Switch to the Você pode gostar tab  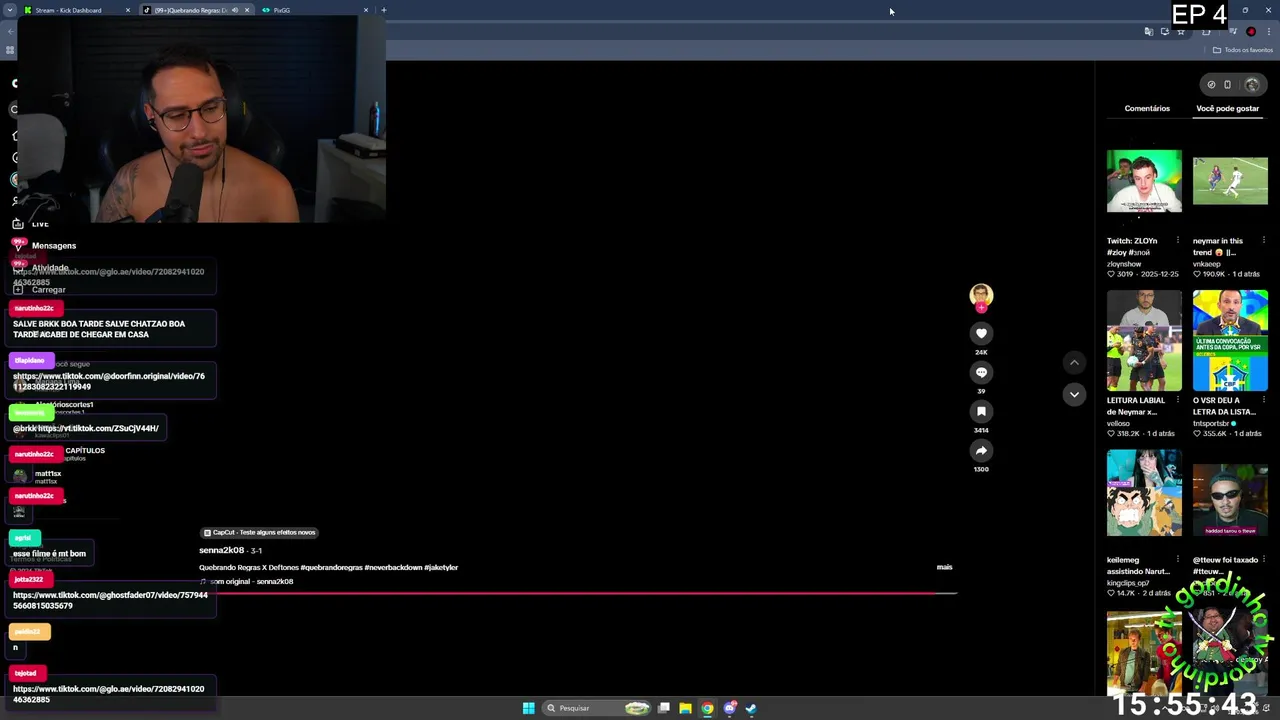pos(1227,108)
